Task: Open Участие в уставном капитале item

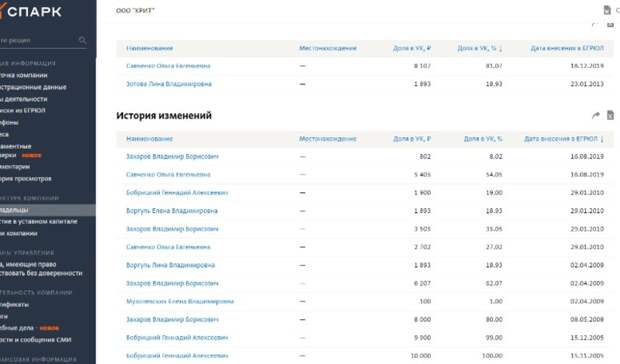Action: point(39,221)
